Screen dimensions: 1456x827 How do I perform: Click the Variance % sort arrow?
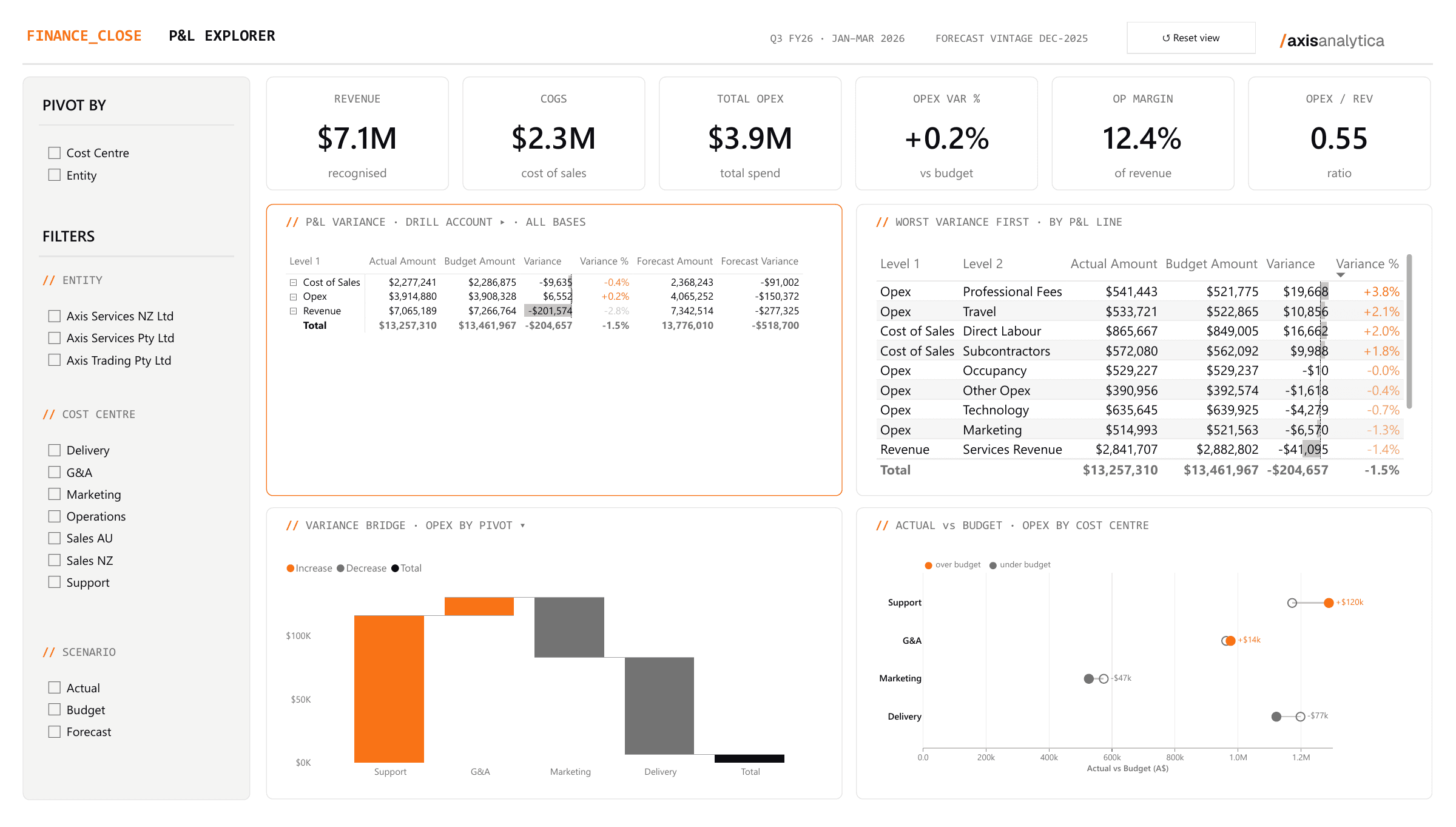(1341, 275)
